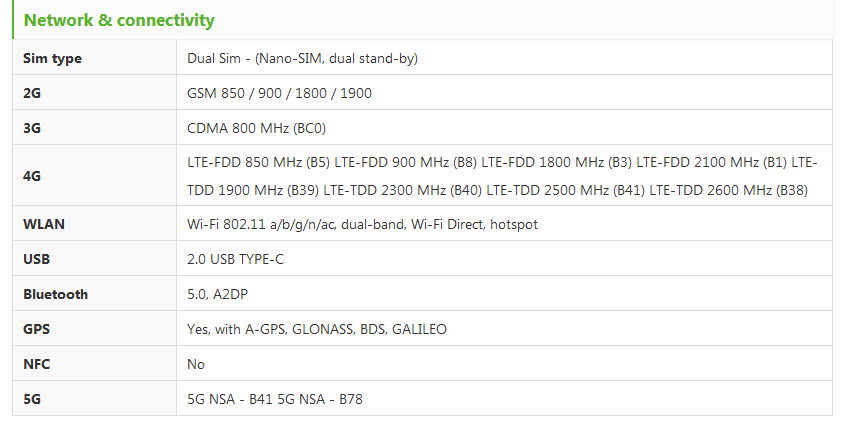This screenshot has height=425, width=845.
Task: Select the USB row label
Action: pyautogui.click(x=37, y=259)
